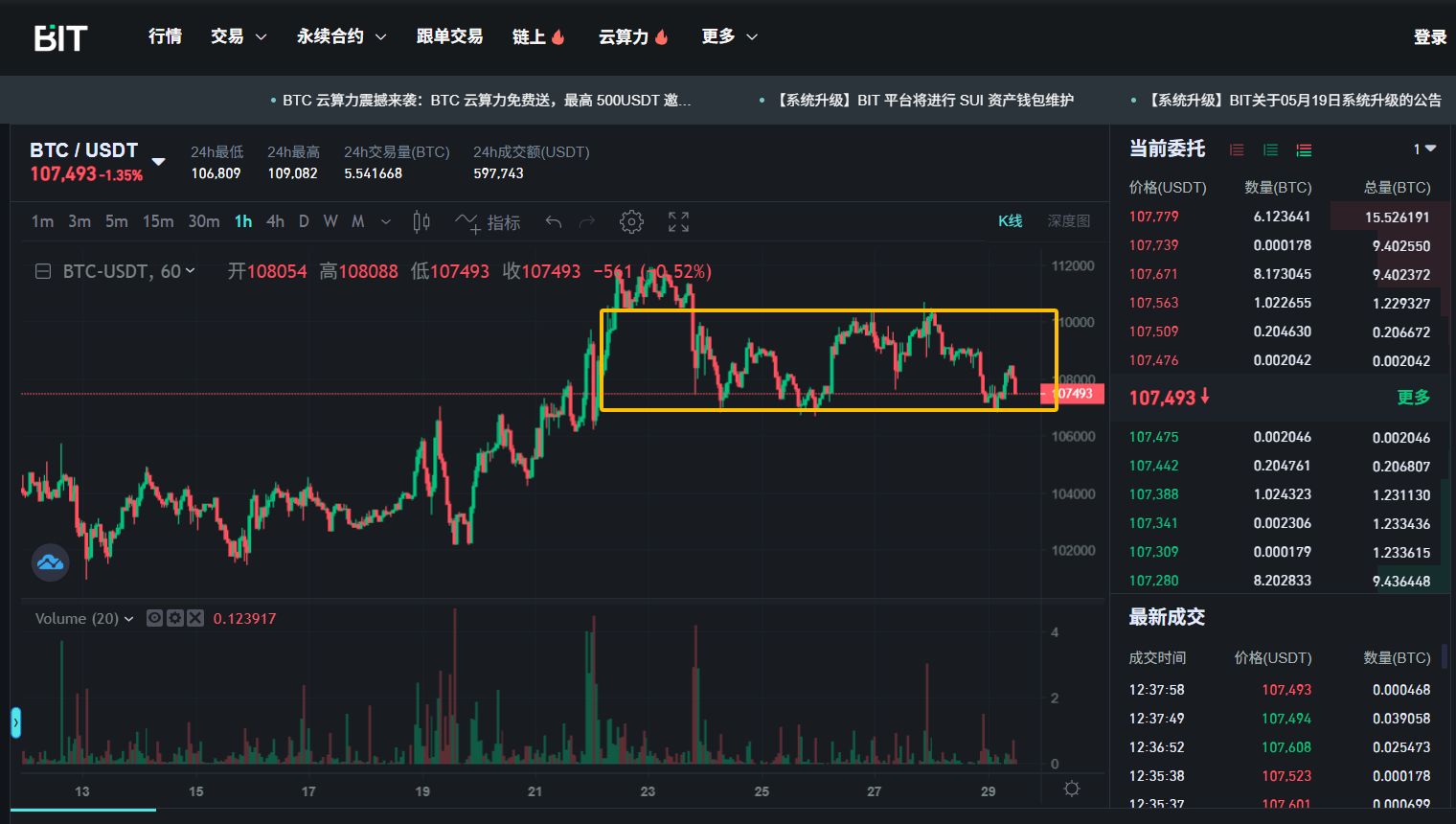Open Volume indicator settings gear

[x=175, y=618]
